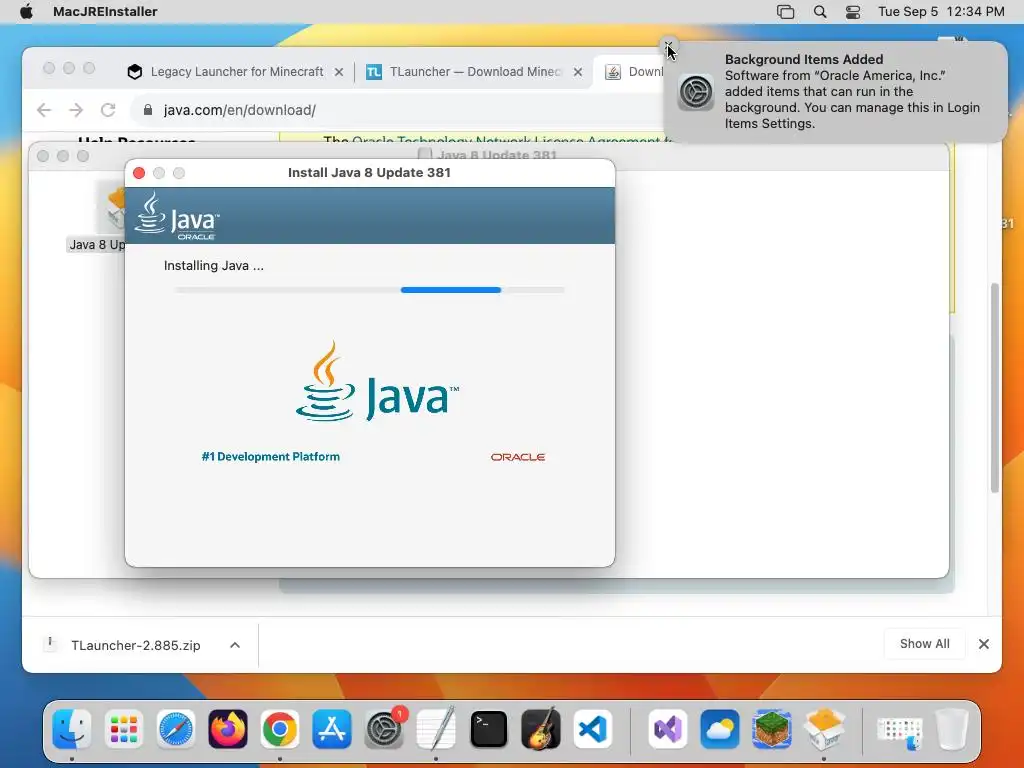Open the App Store dock icon
The width and height of the screenshot is (1024, 768).
[332, 729]
